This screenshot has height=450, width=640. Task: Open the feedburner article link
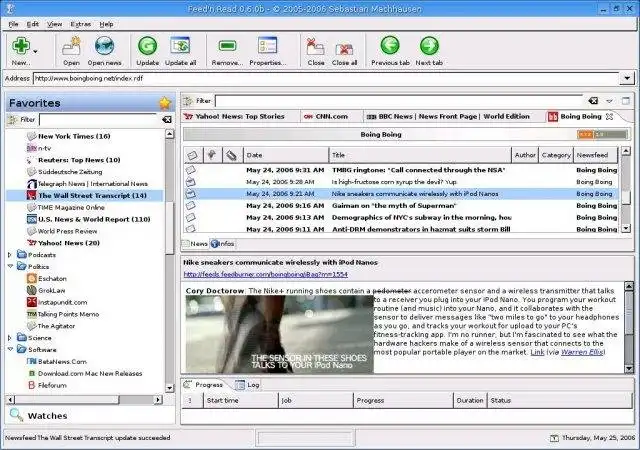[x=265, y=274]
